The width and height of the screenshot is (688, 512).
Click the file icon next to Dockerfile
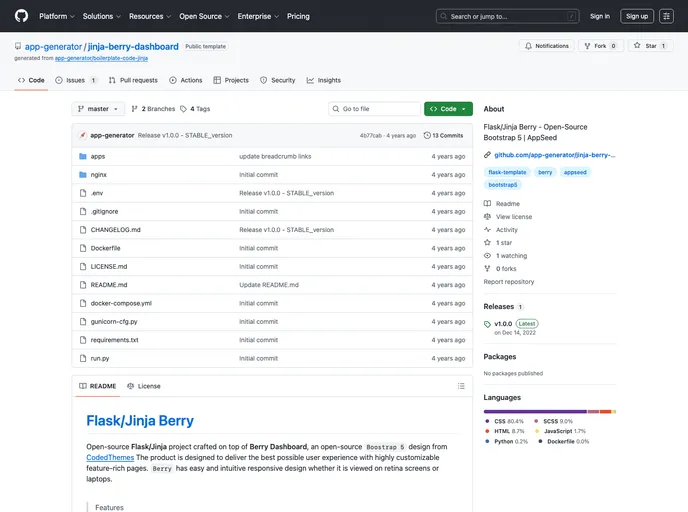tap(82, 248)
